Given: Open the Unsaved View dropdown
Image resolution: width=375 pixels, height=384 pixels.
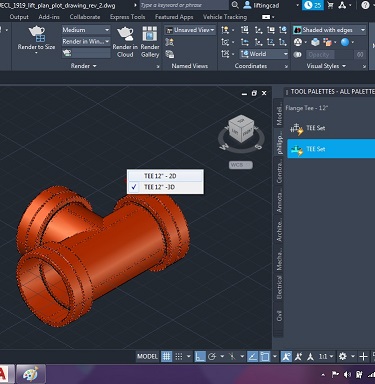Looking at the screenshot, I should (x=190, y=30).
